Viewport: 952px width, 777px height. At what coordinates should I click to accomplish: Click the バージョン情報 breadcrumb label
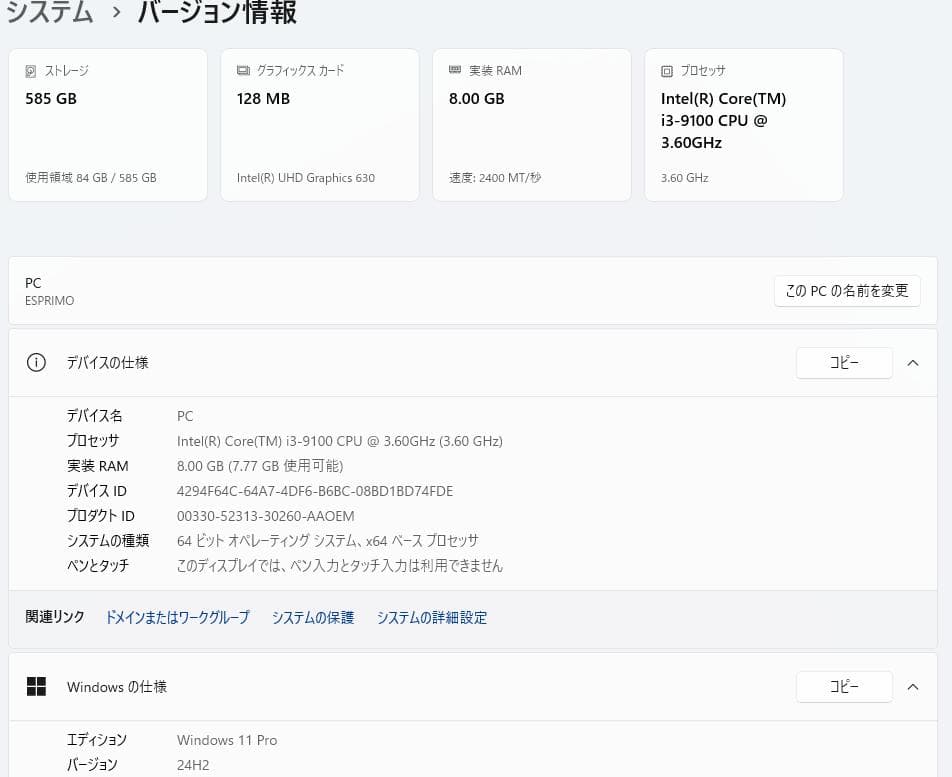pyautogui.click(x=216, y=13)
